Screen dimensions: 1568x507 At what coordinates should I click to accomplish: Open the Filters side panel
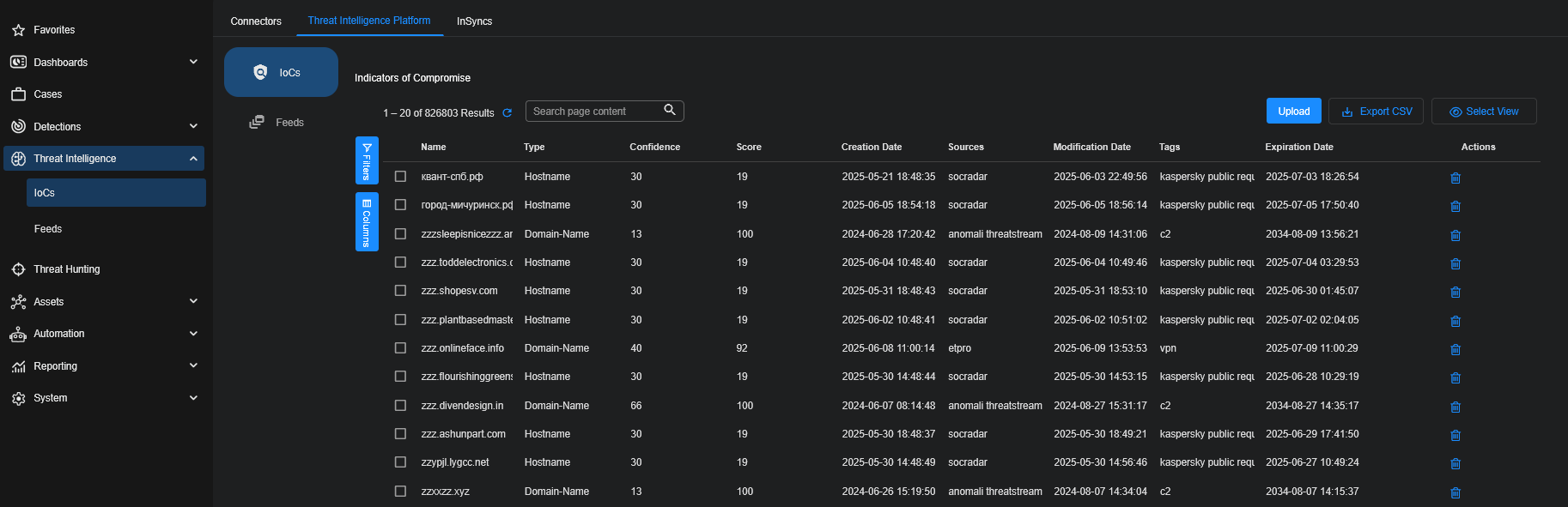click(x=367, y=160)
